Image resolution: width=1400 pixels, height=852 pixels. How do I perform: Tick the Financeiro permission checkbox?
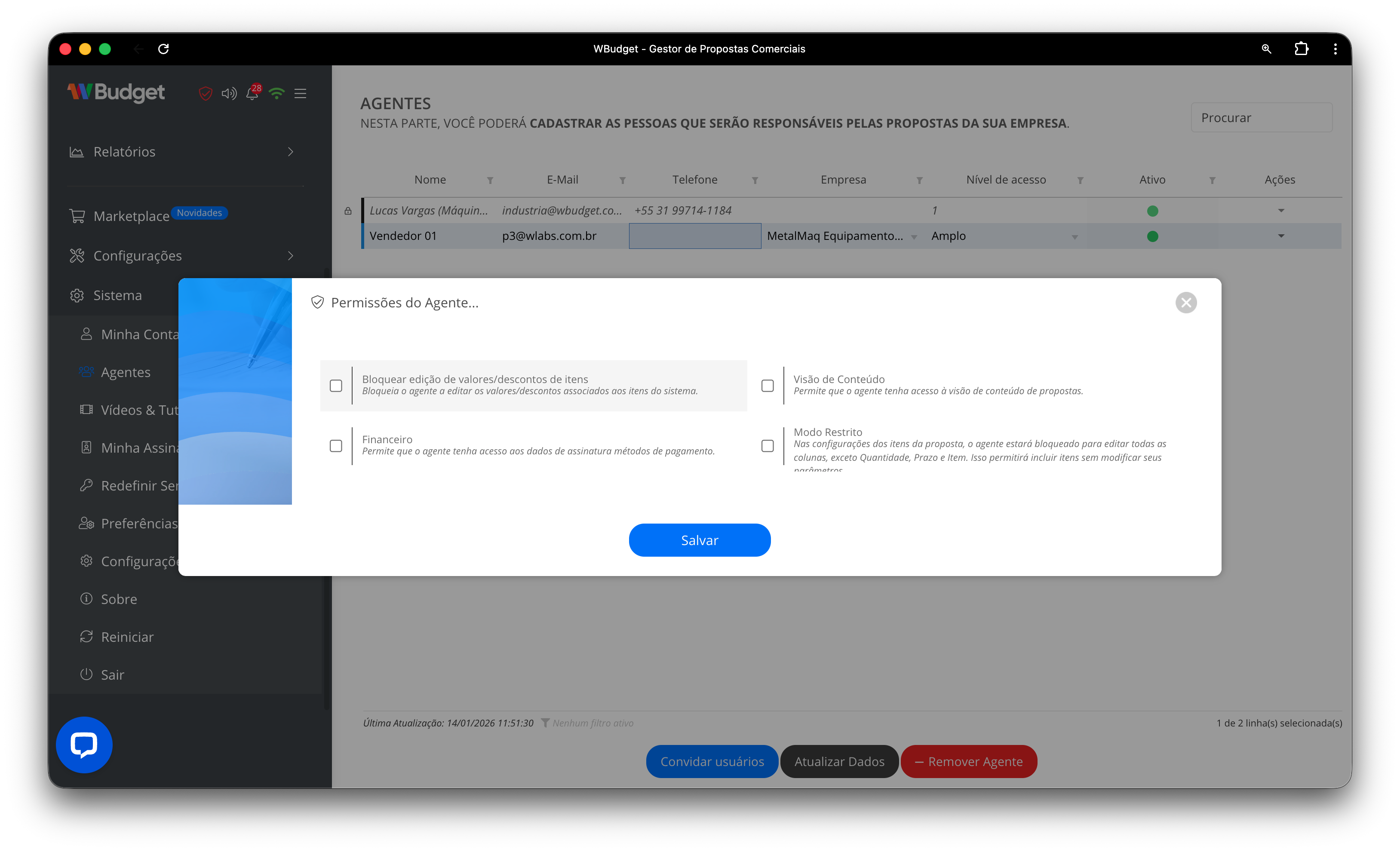(x=336, y=446)
